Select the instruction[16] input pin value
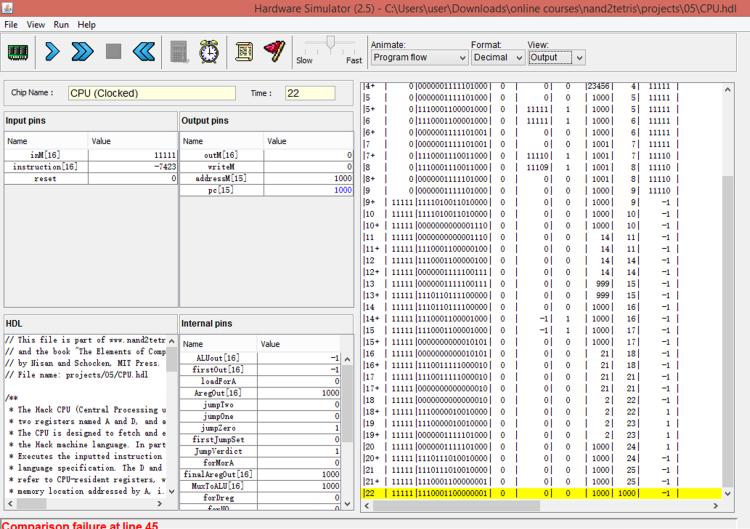Image resolution: width=750 pixels, height=529 pixels. 132,167
